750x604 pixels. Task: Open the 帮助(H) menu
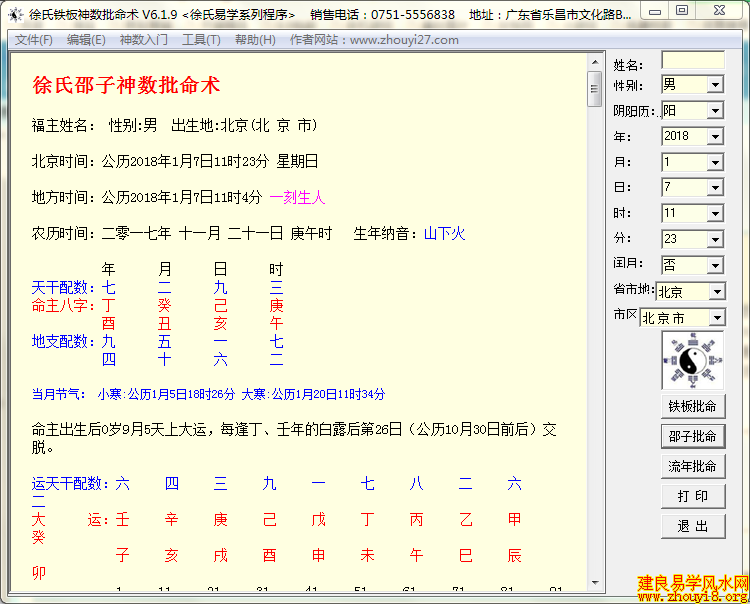pos(255,40)
